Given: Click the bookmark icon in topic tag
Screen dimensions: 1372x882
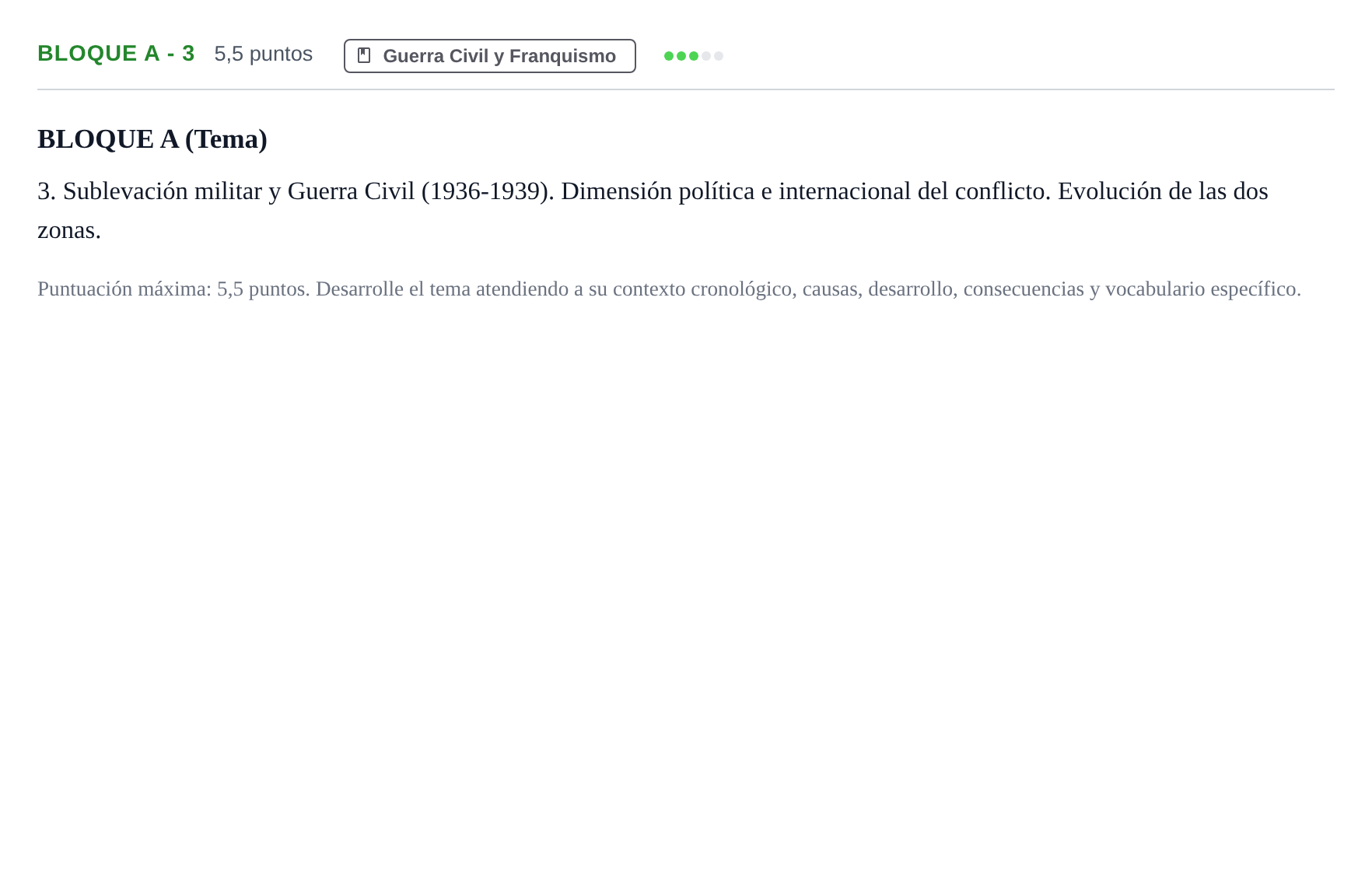Looking at the screenshot, I should 364,55.
